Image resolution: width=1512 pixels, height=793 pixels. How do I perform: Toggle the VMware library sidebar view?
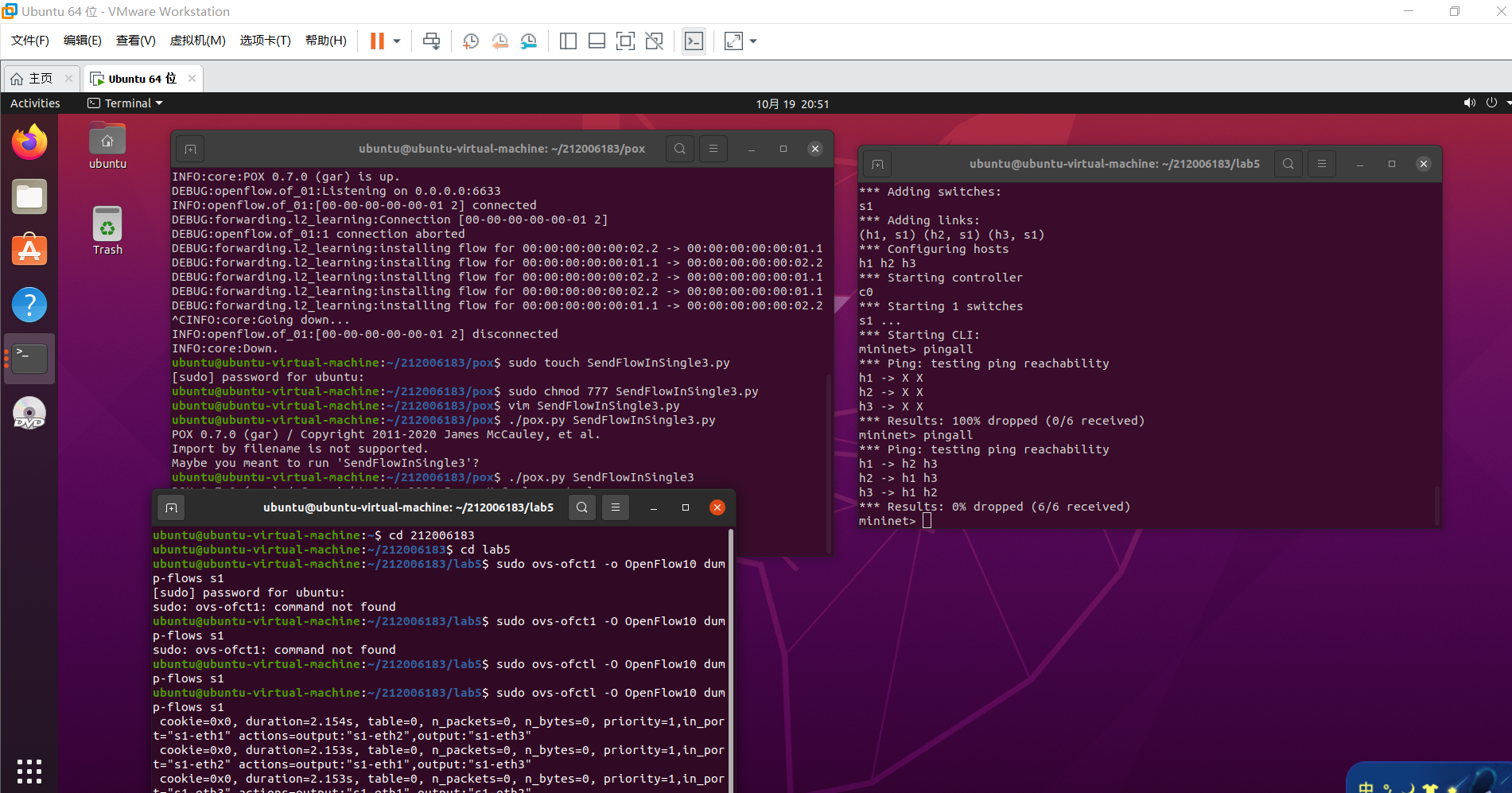(x=568, y=41)
